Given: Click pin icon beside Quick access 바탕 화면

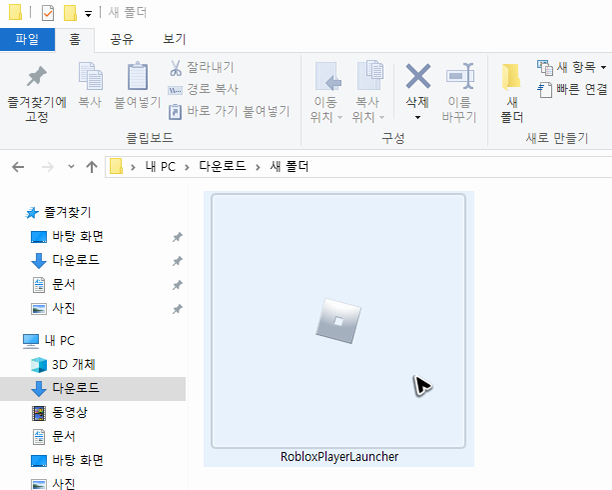Looking at the screenshot, I should [x=177, y=237].
